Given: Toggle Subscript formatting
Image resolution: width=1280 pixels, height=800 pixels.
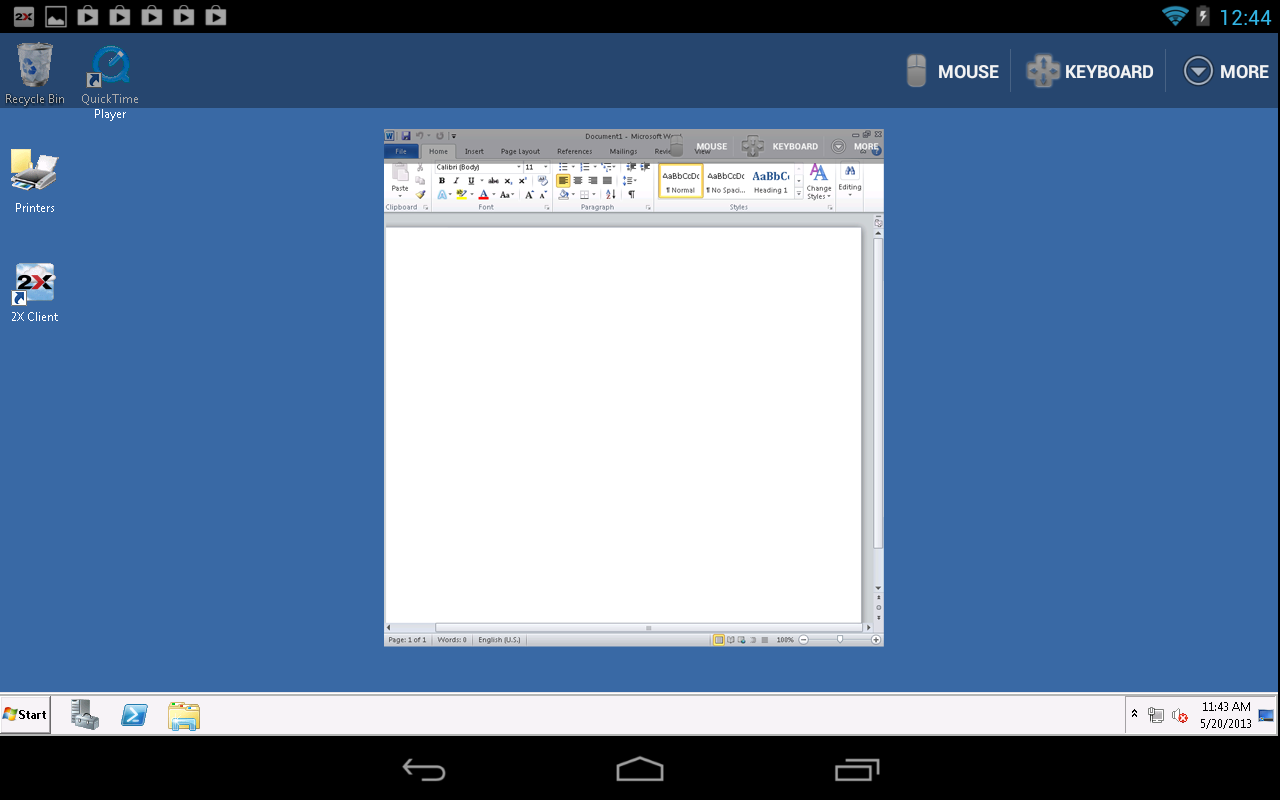Looking at the screenshot, I should click(508, 181).
